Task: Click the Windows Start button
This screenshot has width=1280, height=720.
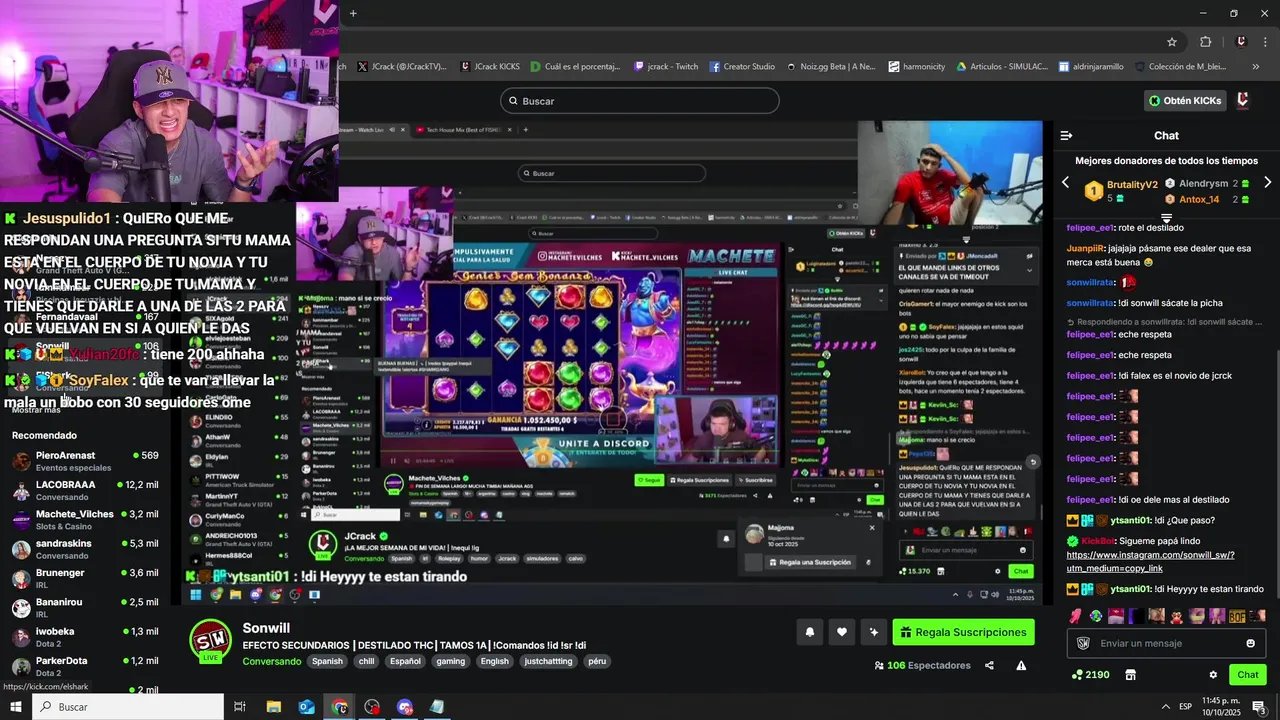Action: (15, 707)
